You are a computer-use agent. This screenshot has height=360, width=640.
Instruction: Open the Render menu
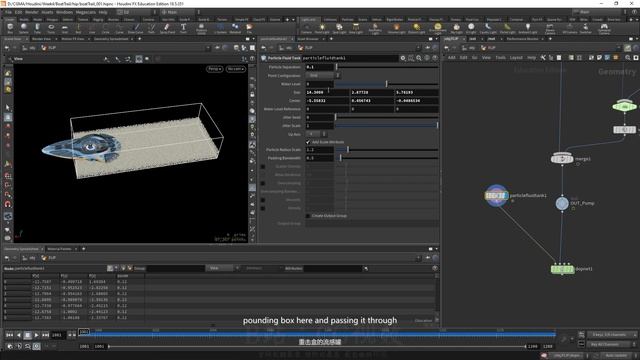(31, 12)
